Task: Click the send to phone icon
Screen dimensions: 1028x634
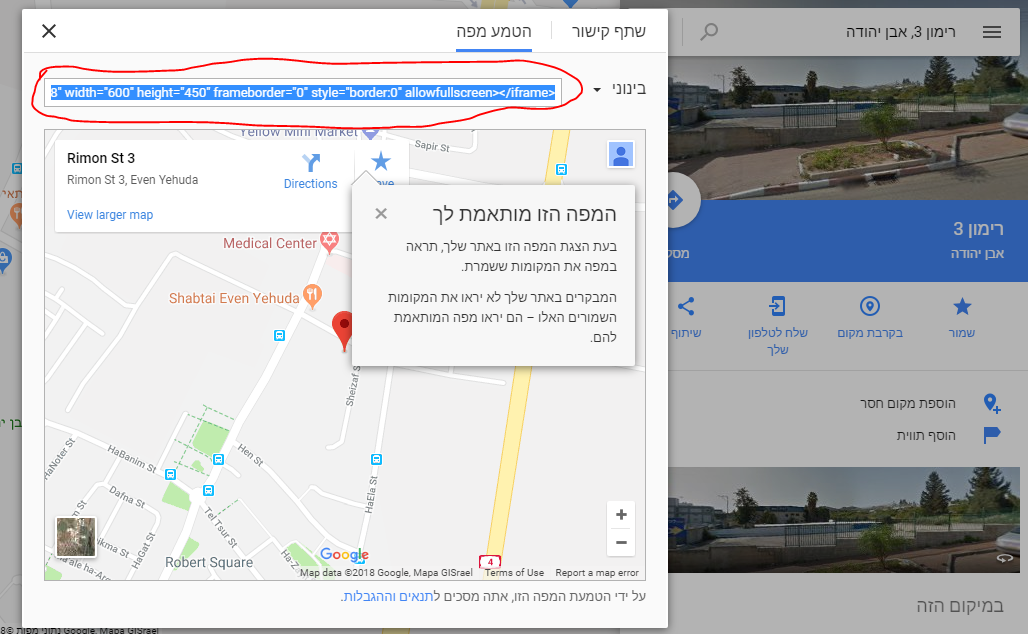Action: point(777,306)
